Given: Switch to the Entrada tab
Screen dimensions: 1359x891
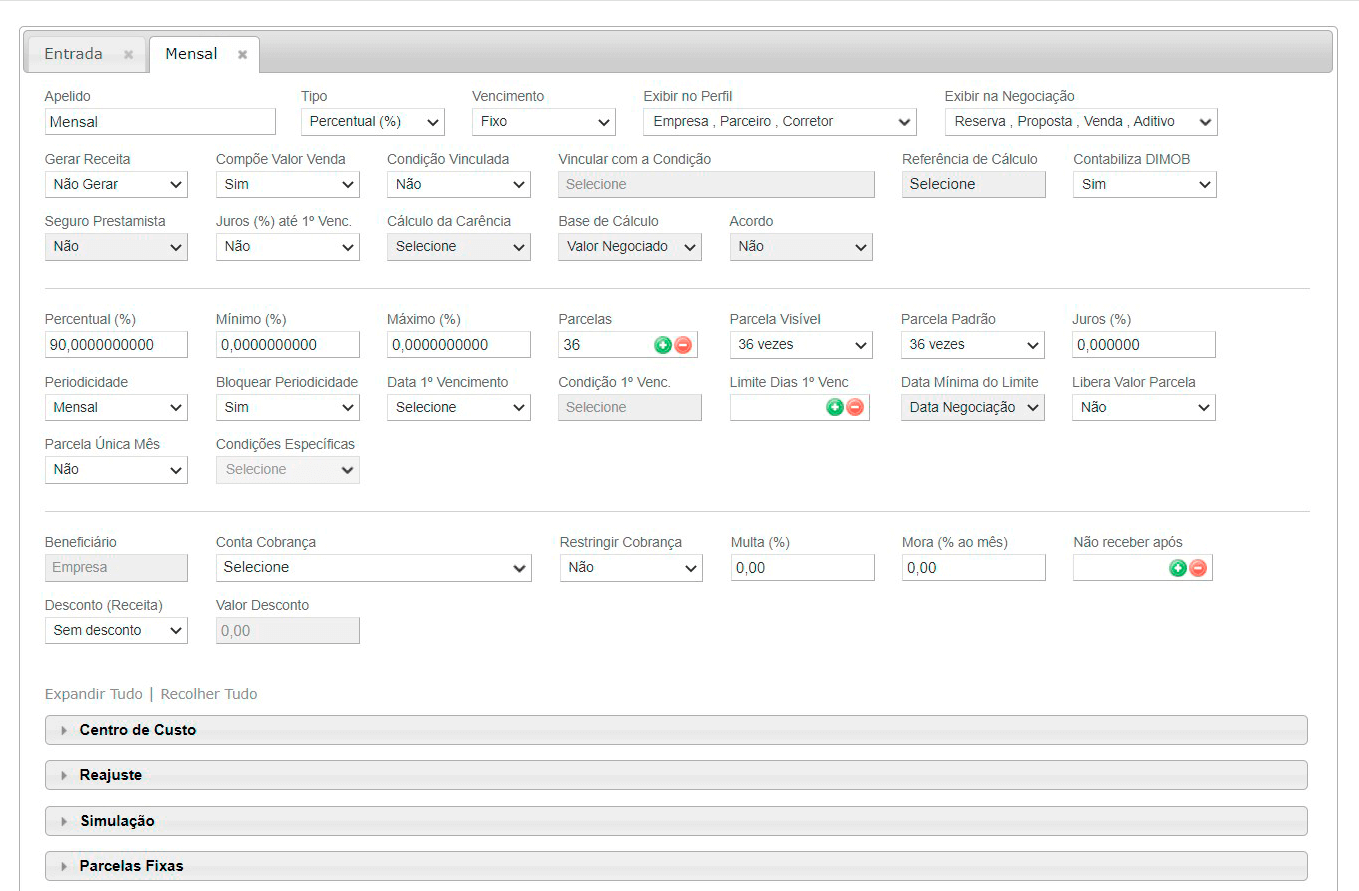Looking at the screenshot, I should (73, 54).
